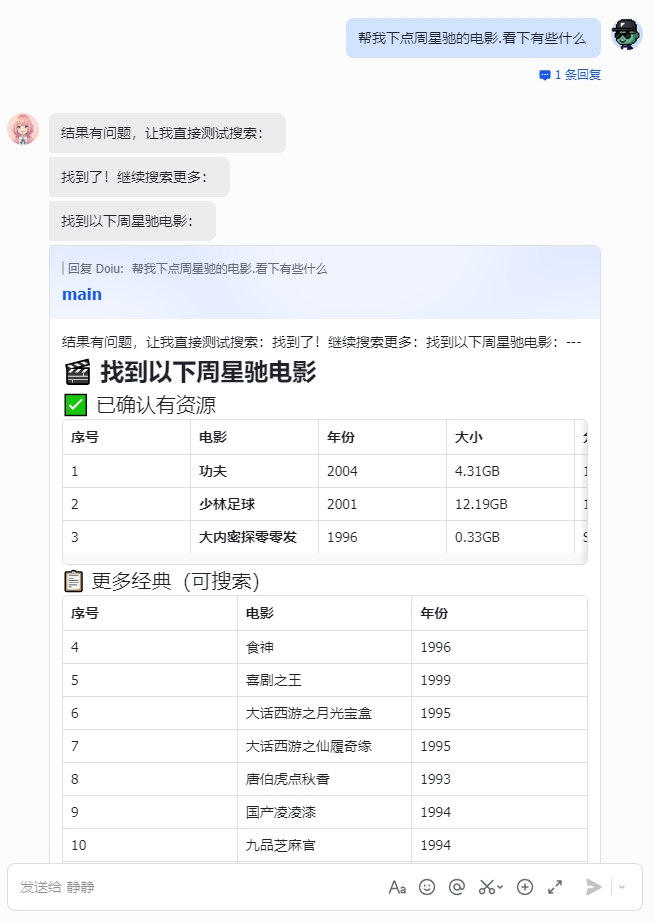
Task: Click the quoted reply '回复 Doiu' line
Action: pos(195,269)
